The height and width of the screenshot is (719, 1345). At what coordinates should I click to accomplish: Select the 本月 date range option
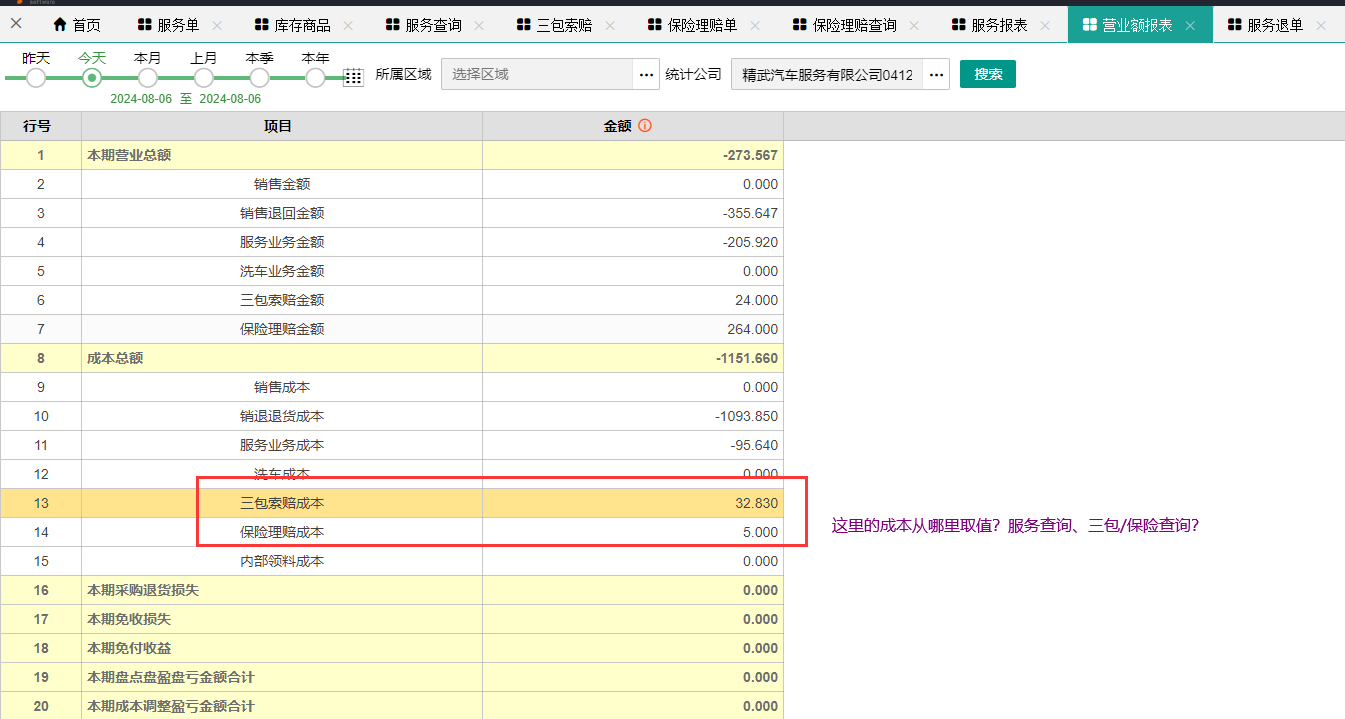click(148, 77)
